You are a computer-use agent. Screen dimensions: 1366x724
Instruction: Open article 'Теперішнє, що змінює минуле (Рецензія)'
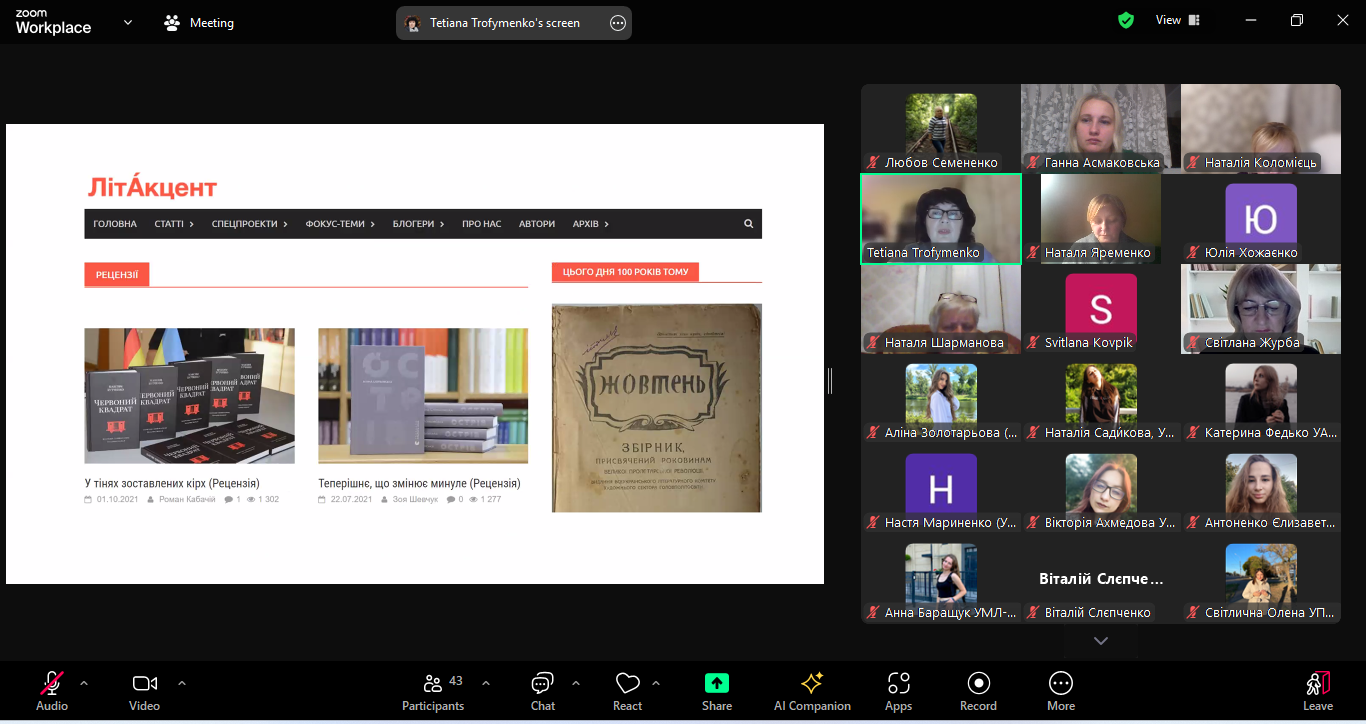(x=419, y=483)
